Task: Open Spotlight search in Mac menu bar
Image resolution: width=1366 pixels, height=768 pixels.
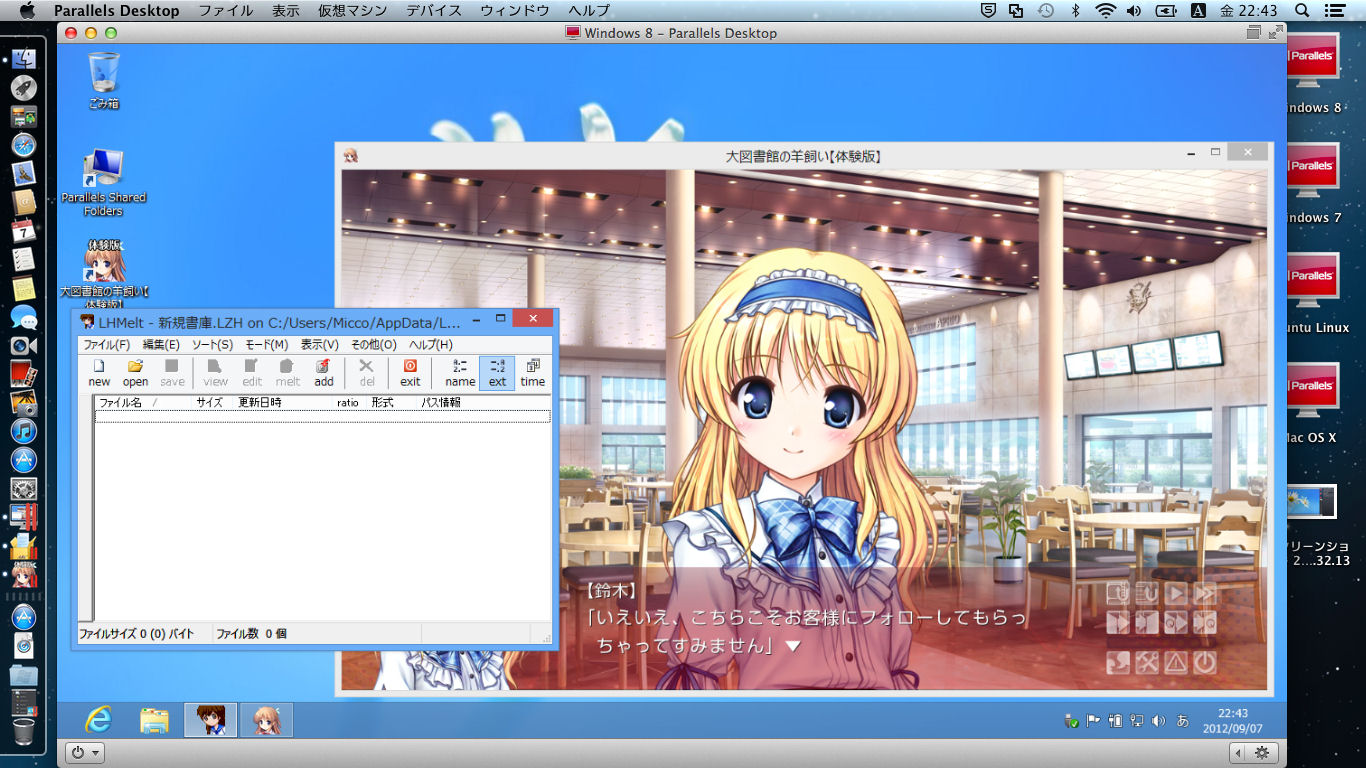Action: [x=1302, y=10]
